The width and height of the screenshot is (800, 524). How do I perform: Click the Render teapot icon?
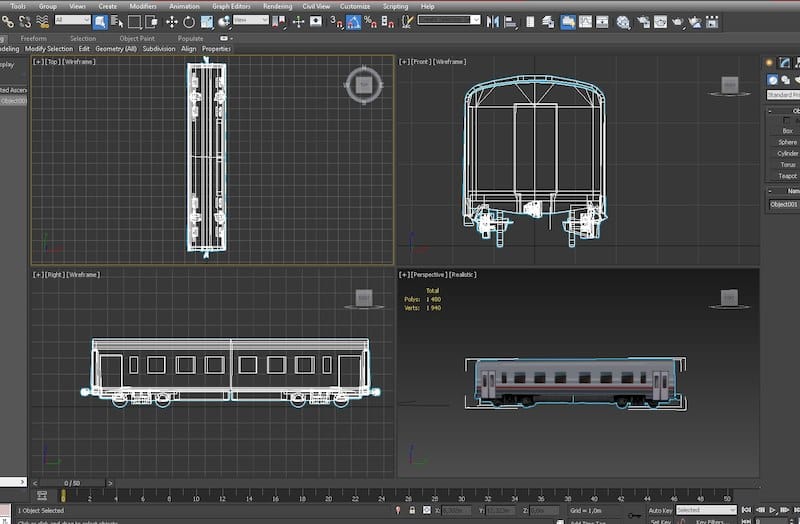point(677,21)
